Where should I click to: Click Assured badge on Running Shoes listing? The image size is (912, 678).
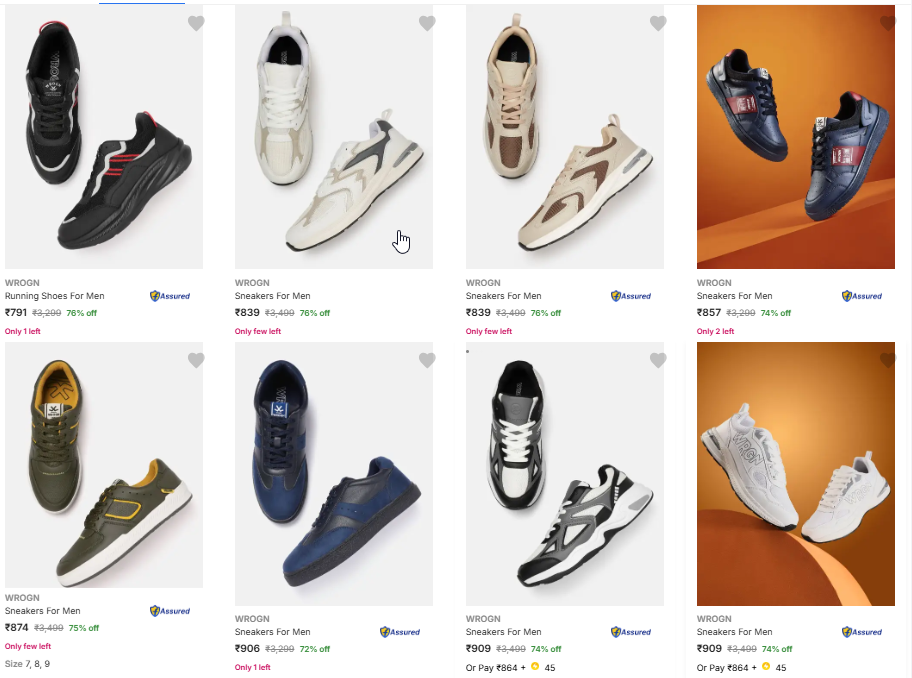(170, 296)
